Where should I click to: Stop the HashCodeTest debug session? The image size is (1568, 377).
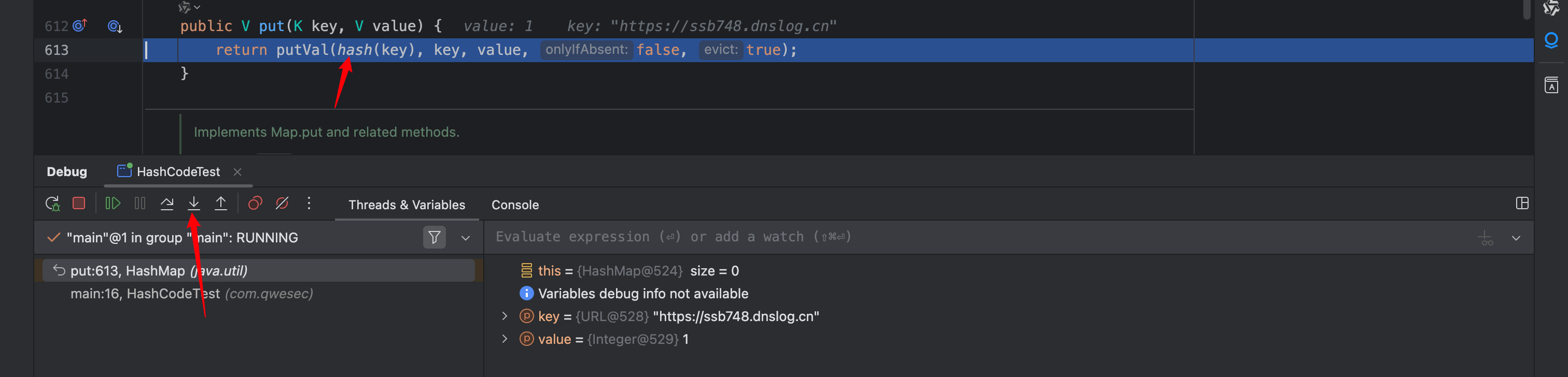pos(79,204)
